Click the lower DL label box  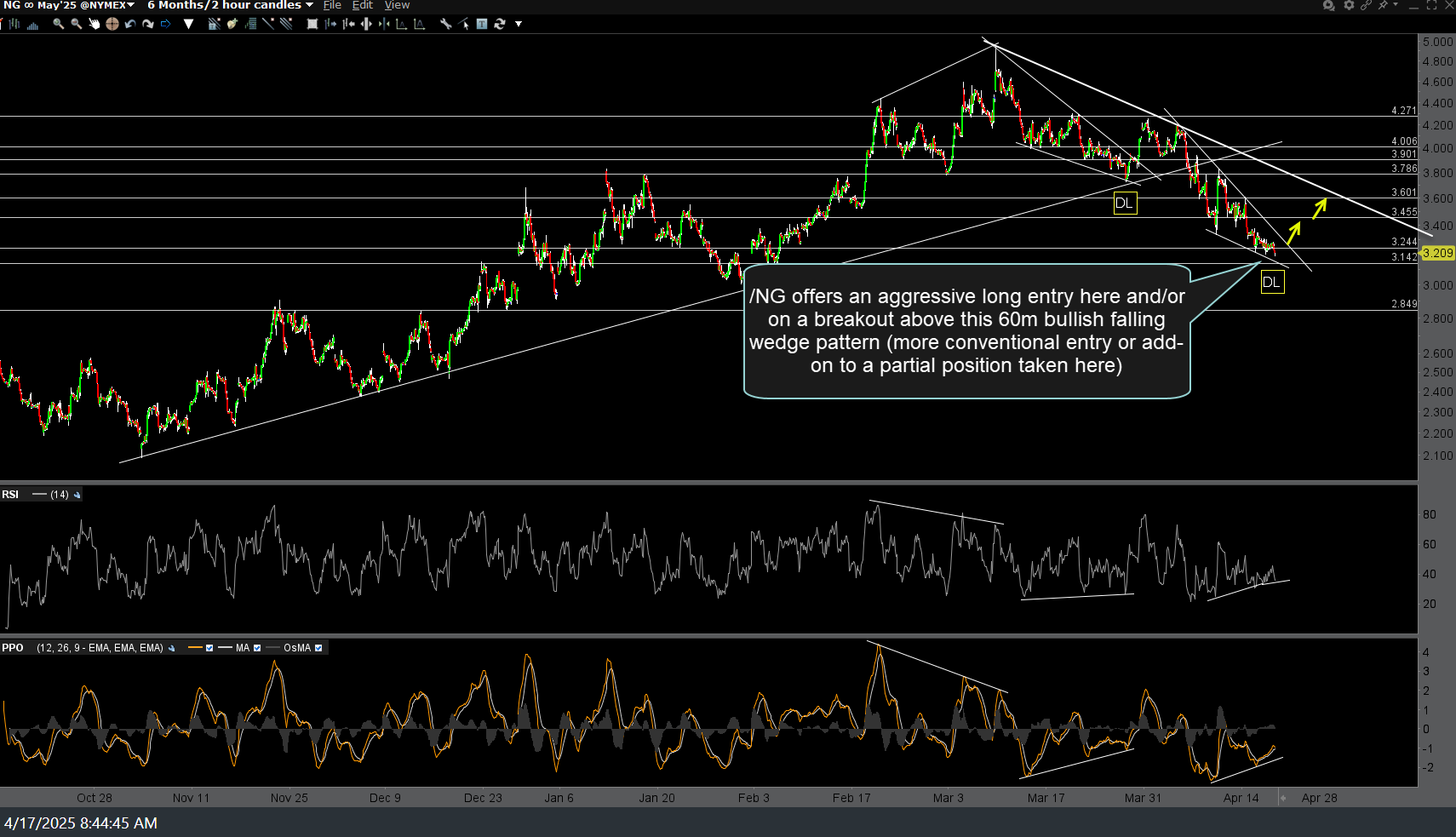(1271, 282)
